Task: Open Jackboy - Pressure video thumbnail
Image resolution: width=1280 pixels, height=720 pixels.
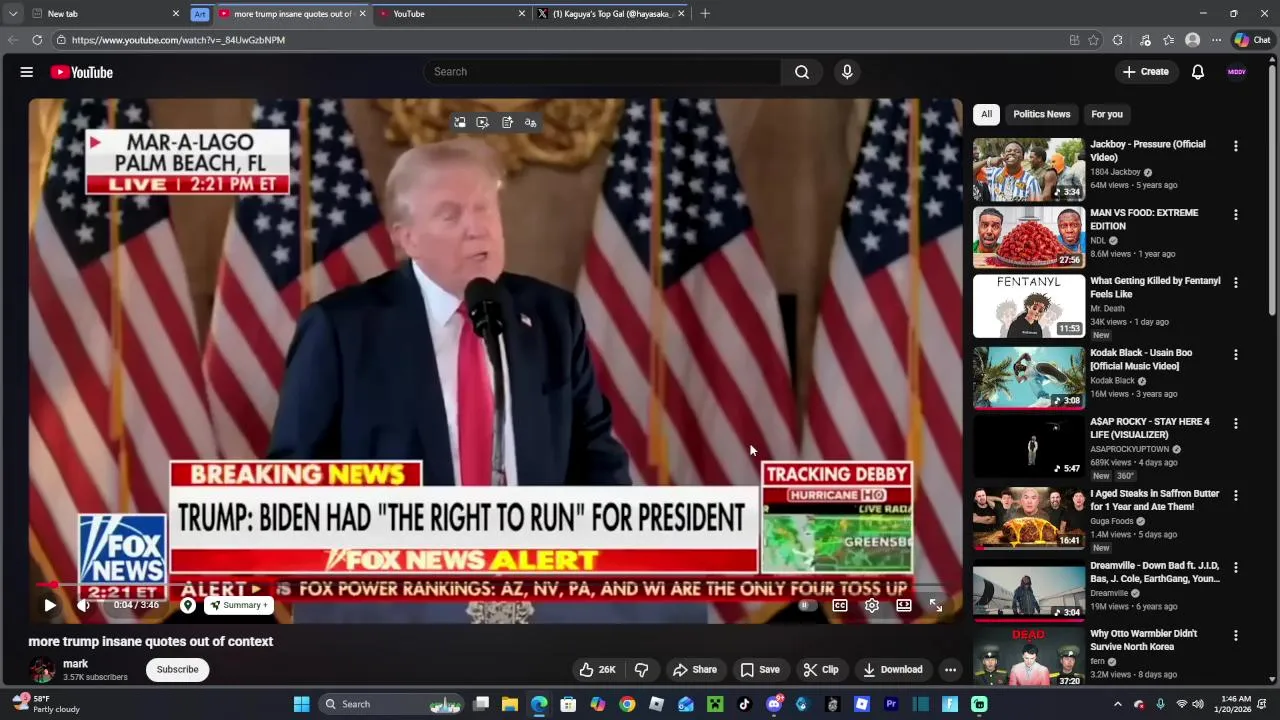Action: pos(1029,169)
